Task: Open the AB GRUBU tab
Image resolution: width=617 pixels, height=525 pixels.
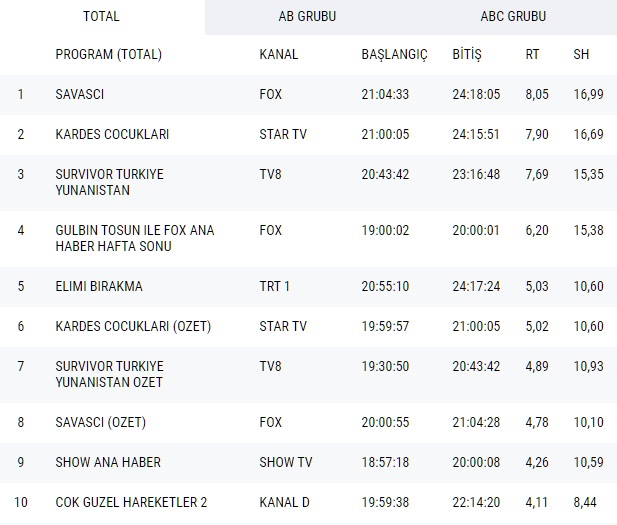Action: click(307, 16)
